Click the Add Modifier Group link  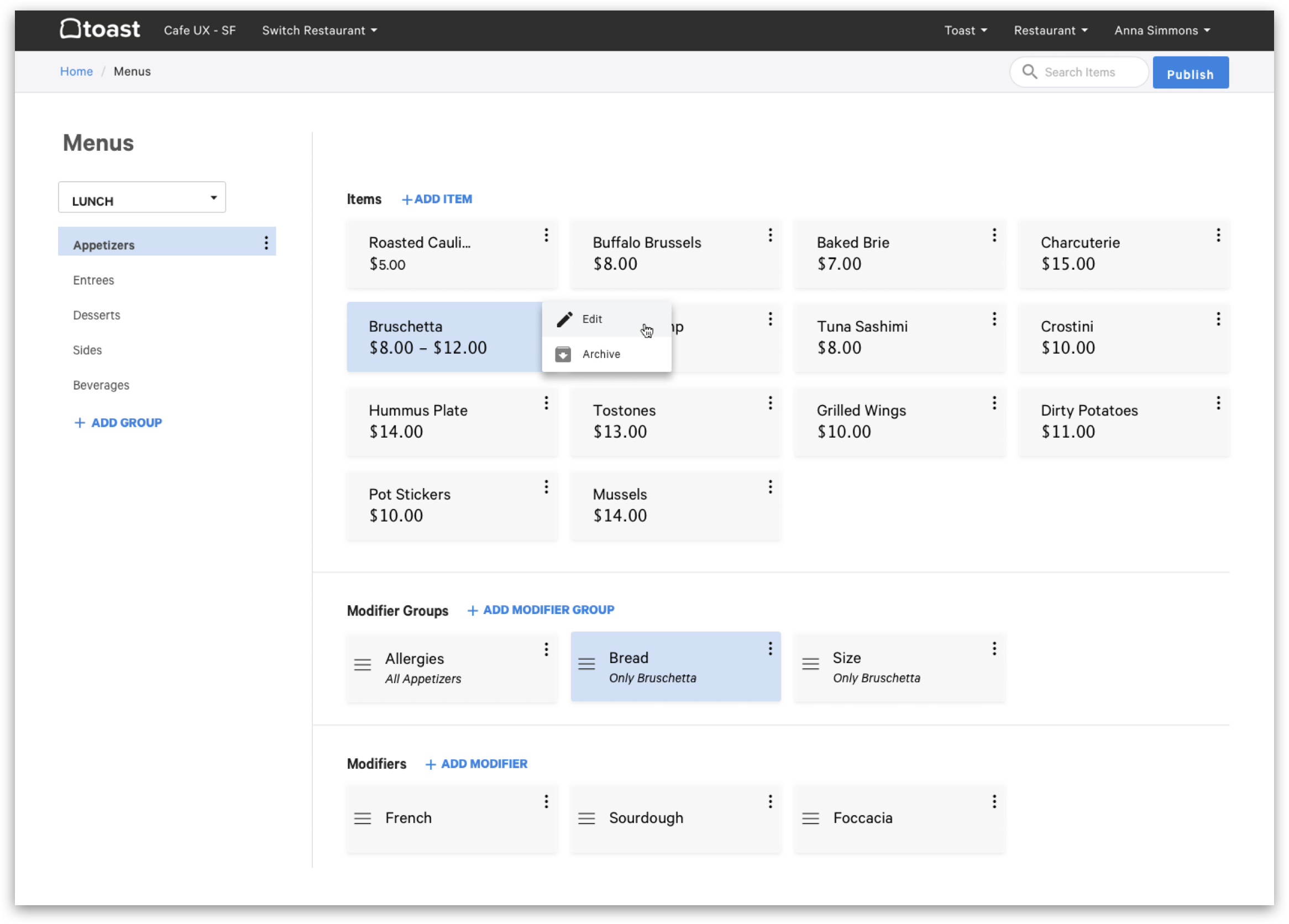[541, 610]
